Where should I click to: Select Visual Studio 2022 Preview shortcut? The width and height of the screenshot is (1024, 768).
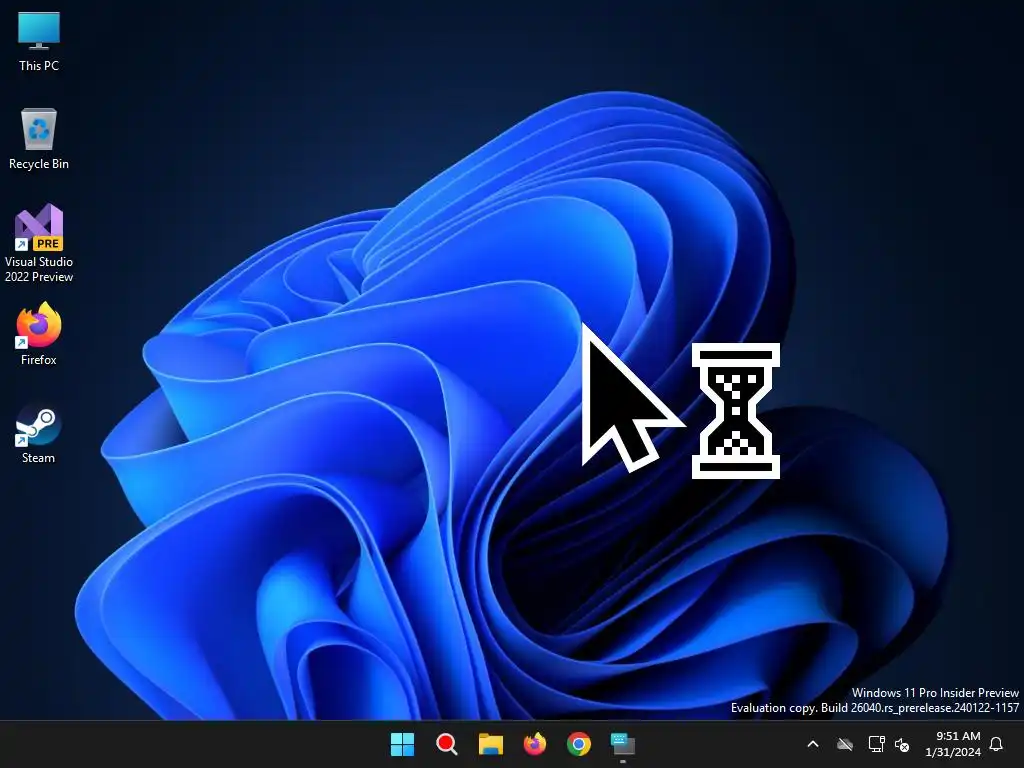[39, 243]
